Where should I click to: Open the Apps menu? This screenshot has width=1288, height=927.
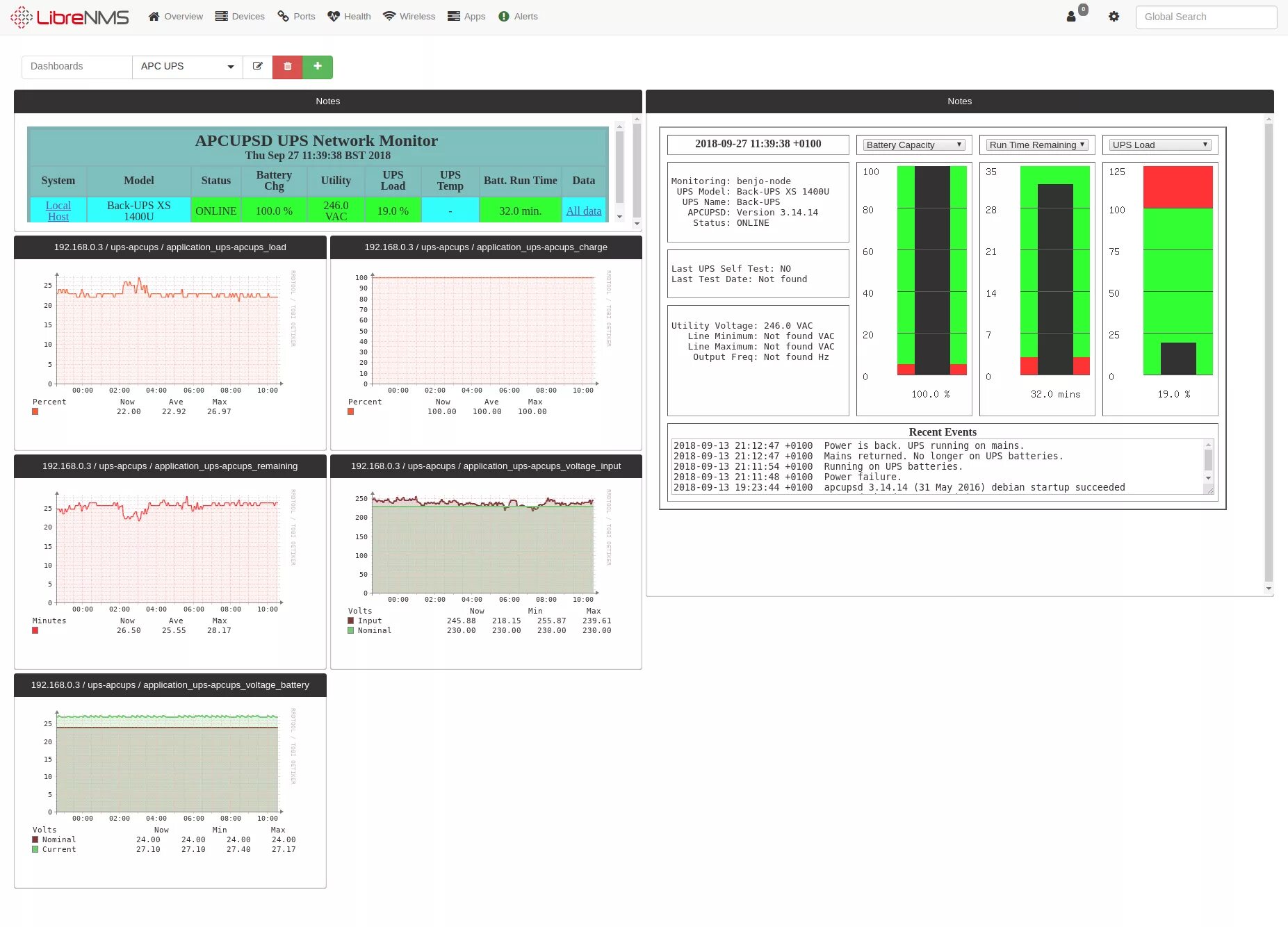466,17
